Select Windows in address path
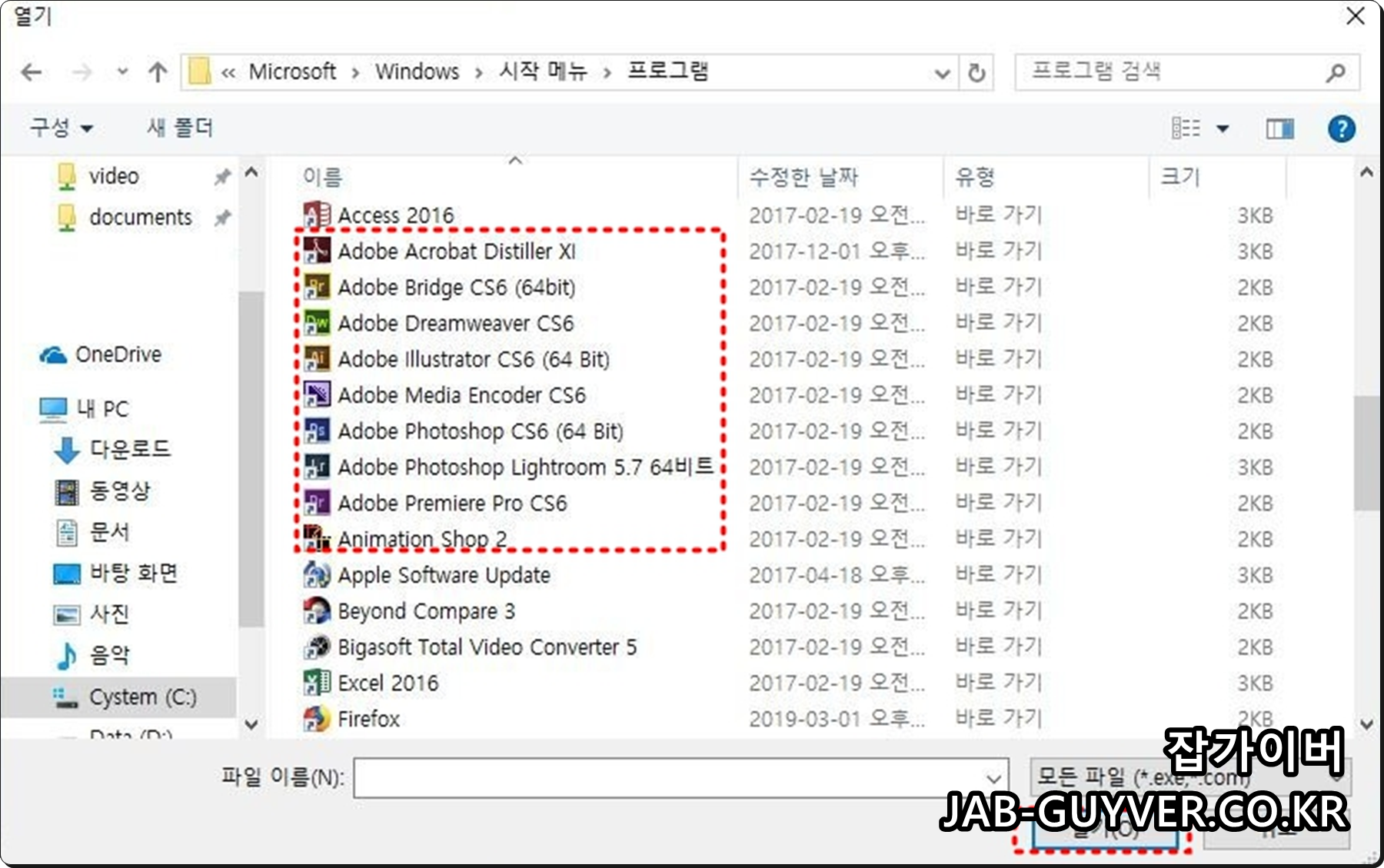Viewport: 1384px width, 868px height. [x=418, y=72]
